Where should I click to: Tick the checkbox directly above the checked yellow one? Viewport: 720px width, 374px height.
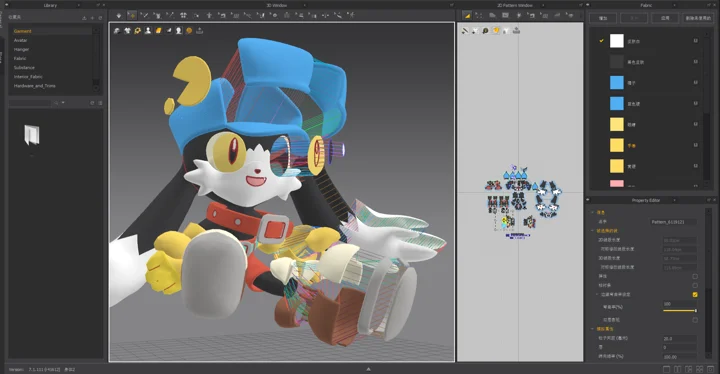coord(695,285)
